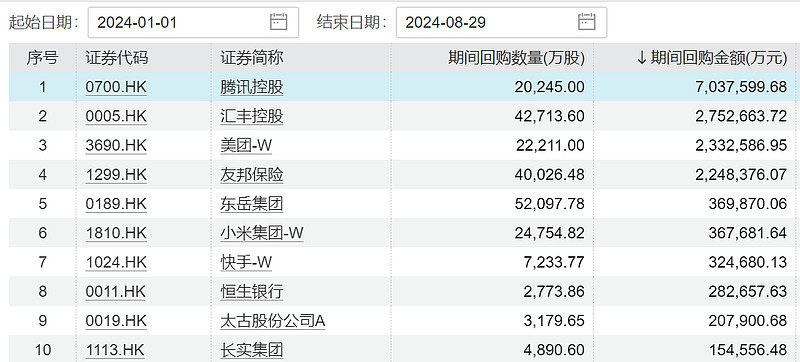Viewport: 800px width, 362px height.
Task: Select buyback quantity cell 3,179.65
Action: pyautogui.click(x=555, y=321)
